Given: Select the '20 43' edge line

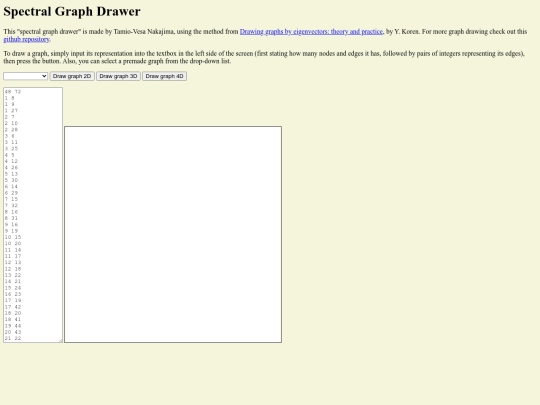Looking at the screenshot, I should (x=13, y=332).
